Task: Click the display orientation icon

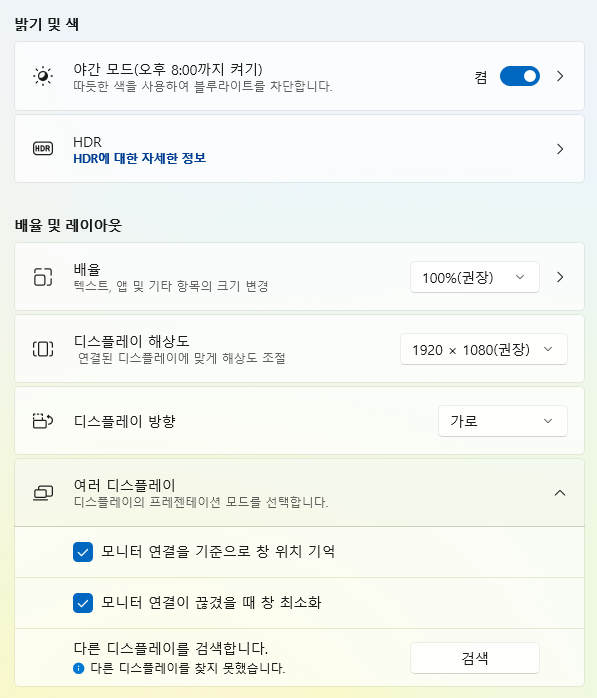Action: coord(43,421)
